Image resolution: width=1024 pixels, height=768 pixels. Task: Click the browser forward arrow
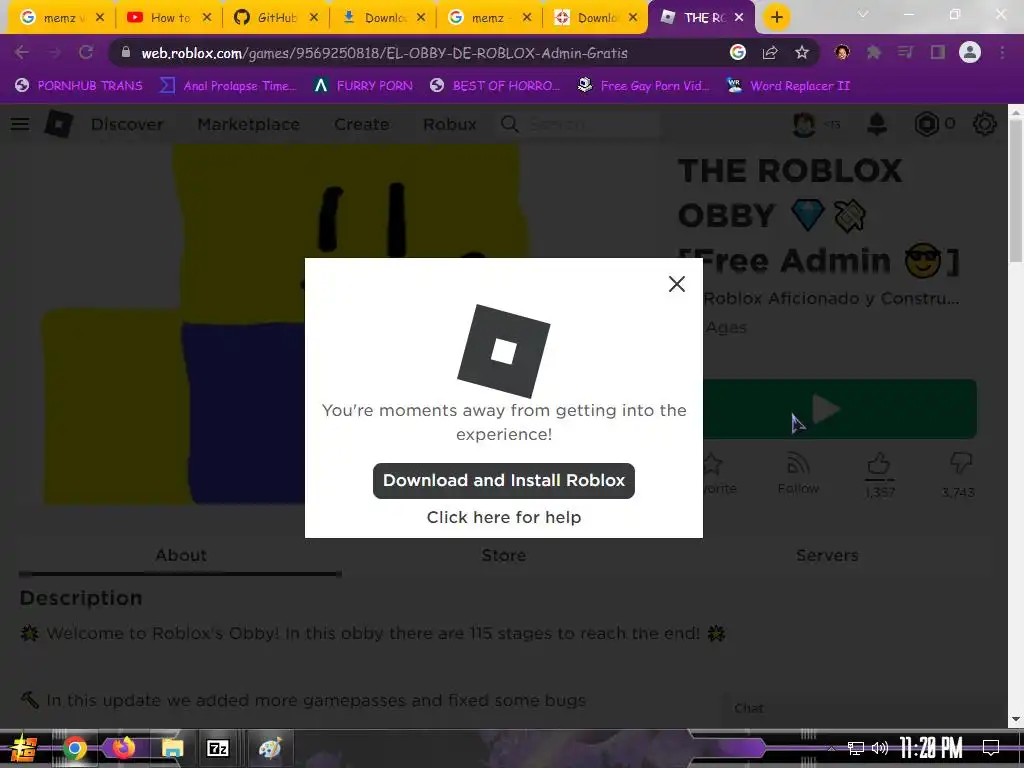point(54,53)
